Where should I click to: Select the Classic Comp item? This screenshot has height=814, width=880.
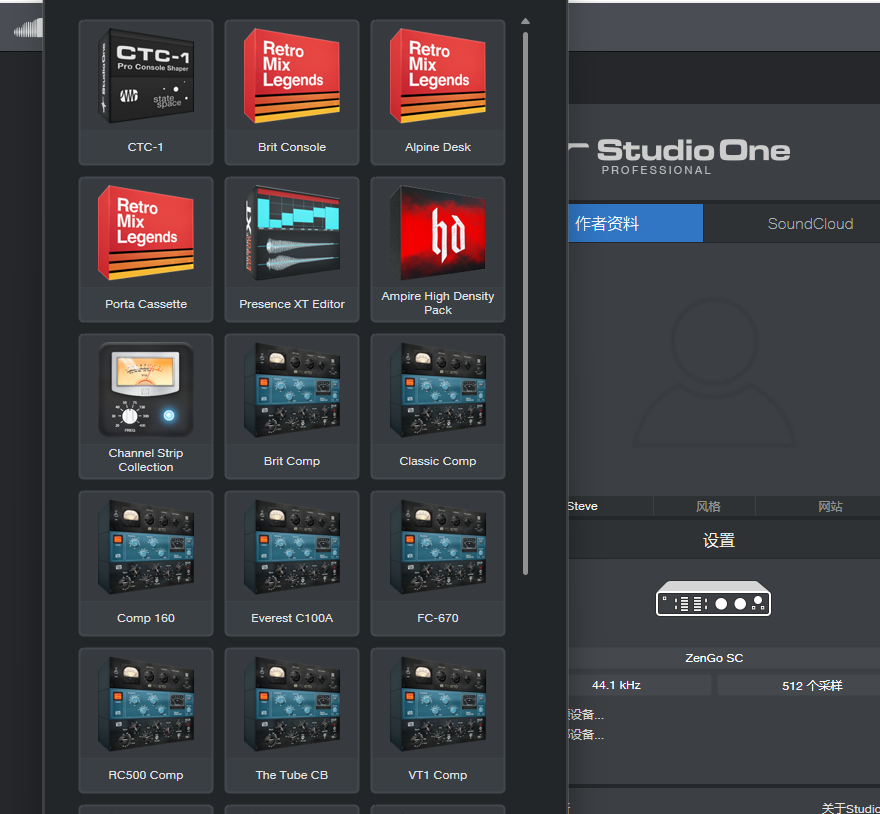[438, 406]
